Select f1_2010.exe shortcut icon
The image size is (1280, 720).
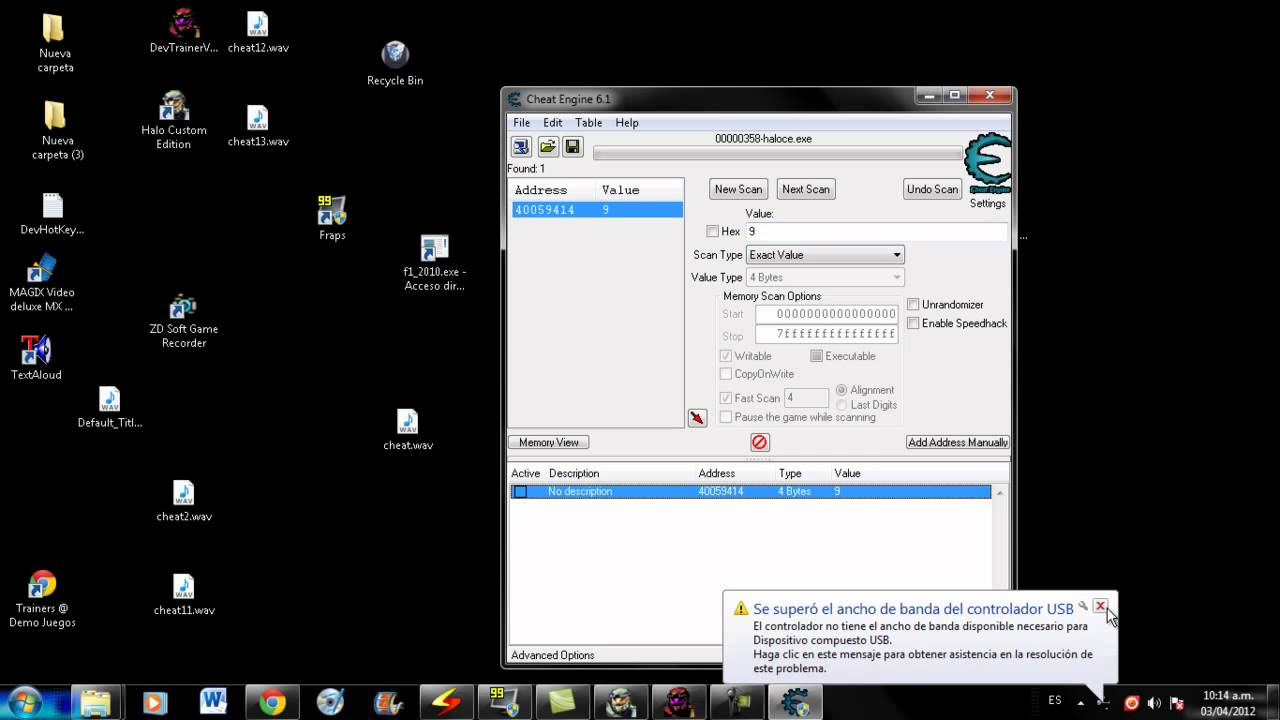435,263
